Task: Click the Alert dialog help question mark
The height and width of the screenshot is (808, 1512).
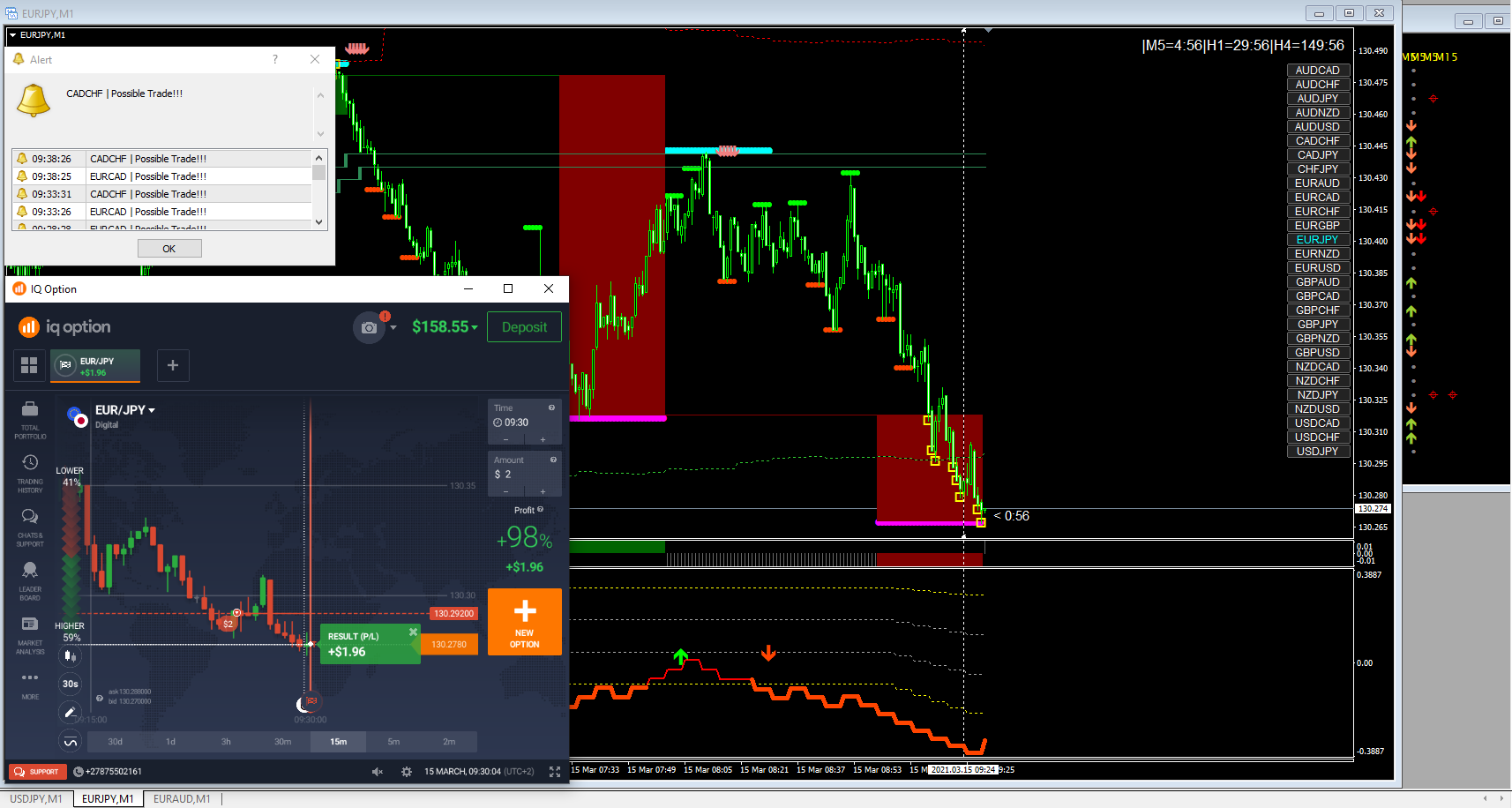Action: pos(275,59)
